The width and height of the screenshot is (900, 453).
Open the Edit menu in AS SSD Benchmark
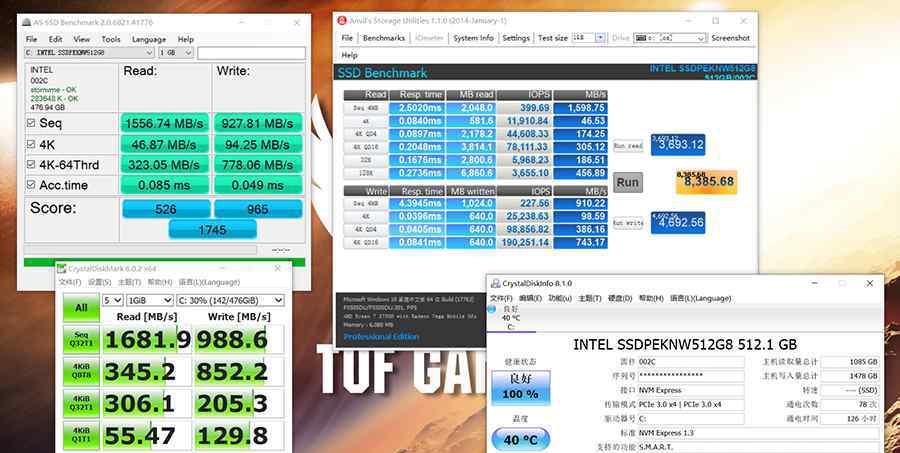(x=55, y=39)
